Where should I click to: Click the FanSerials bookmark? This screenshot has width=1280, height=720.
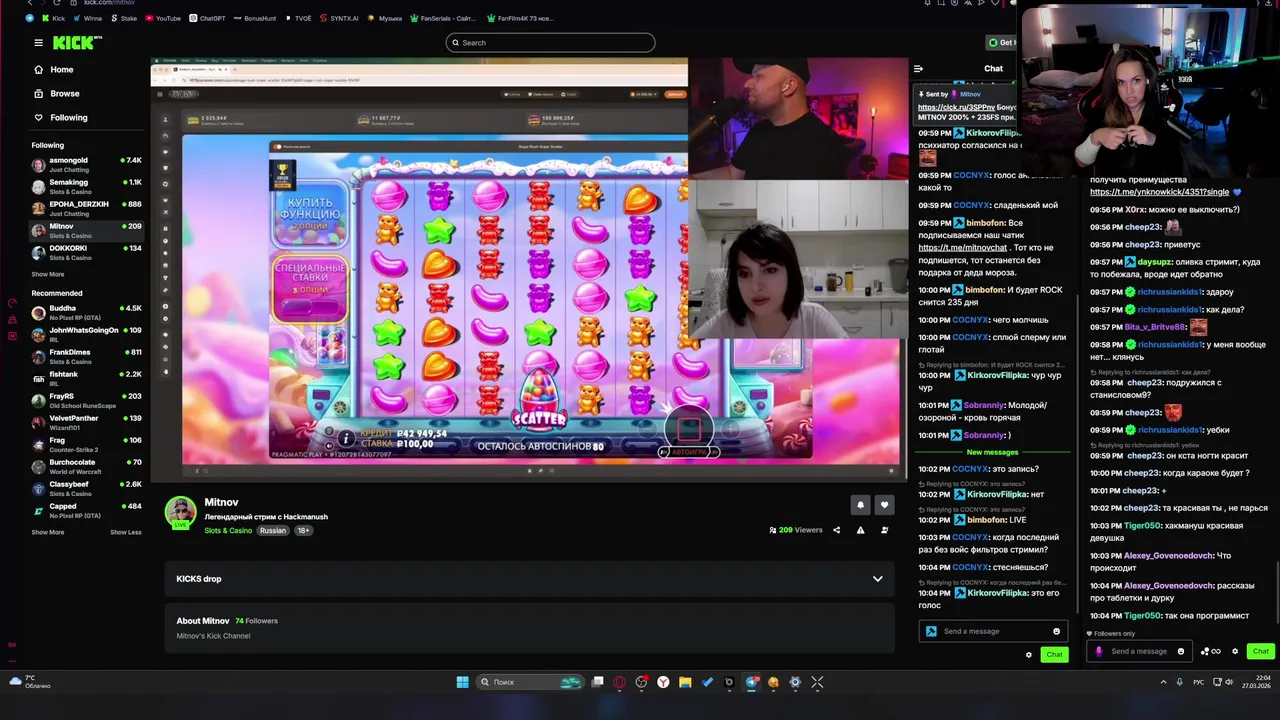coord(442,18)
